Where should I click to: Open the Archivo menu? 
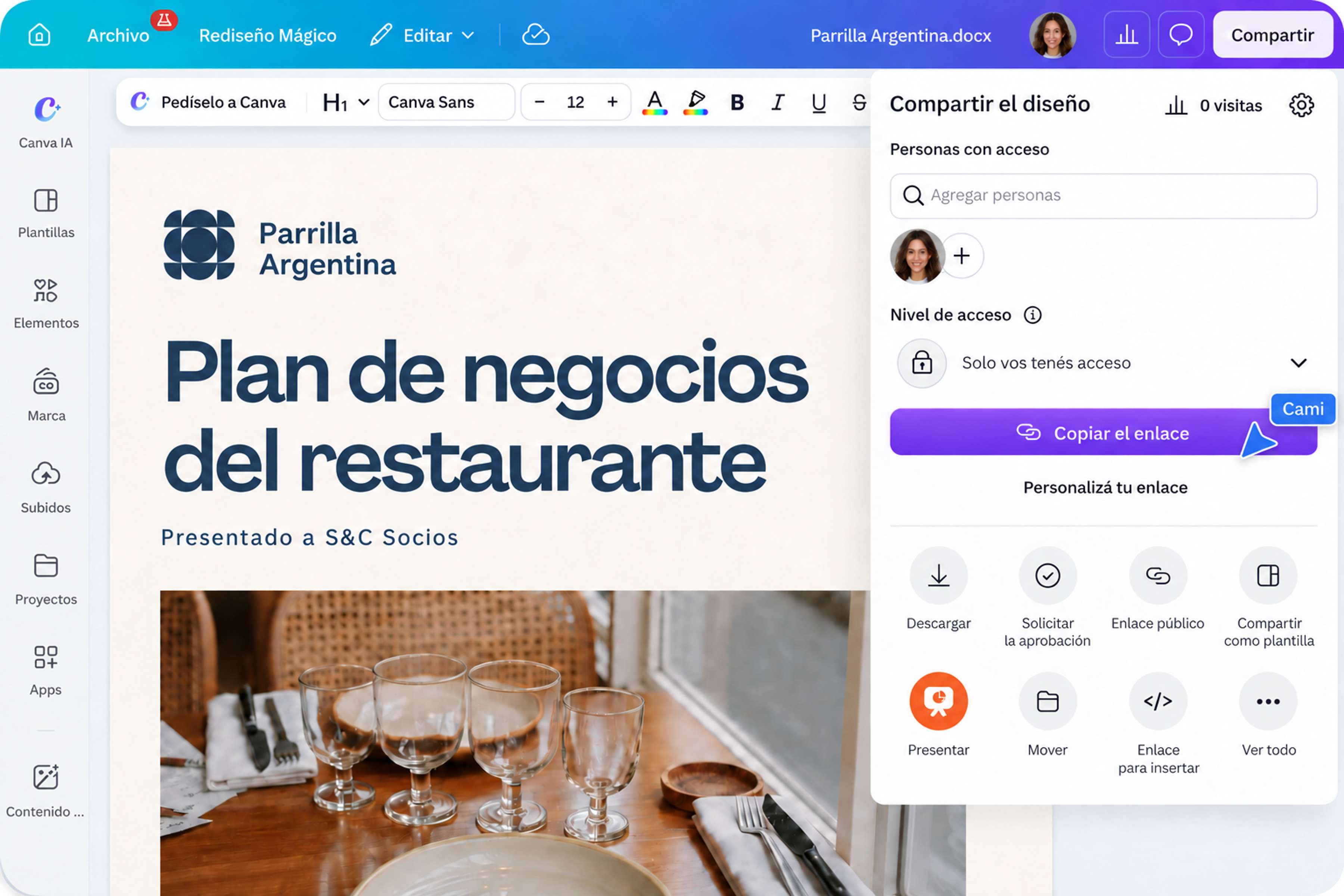[x=118, y=35]
